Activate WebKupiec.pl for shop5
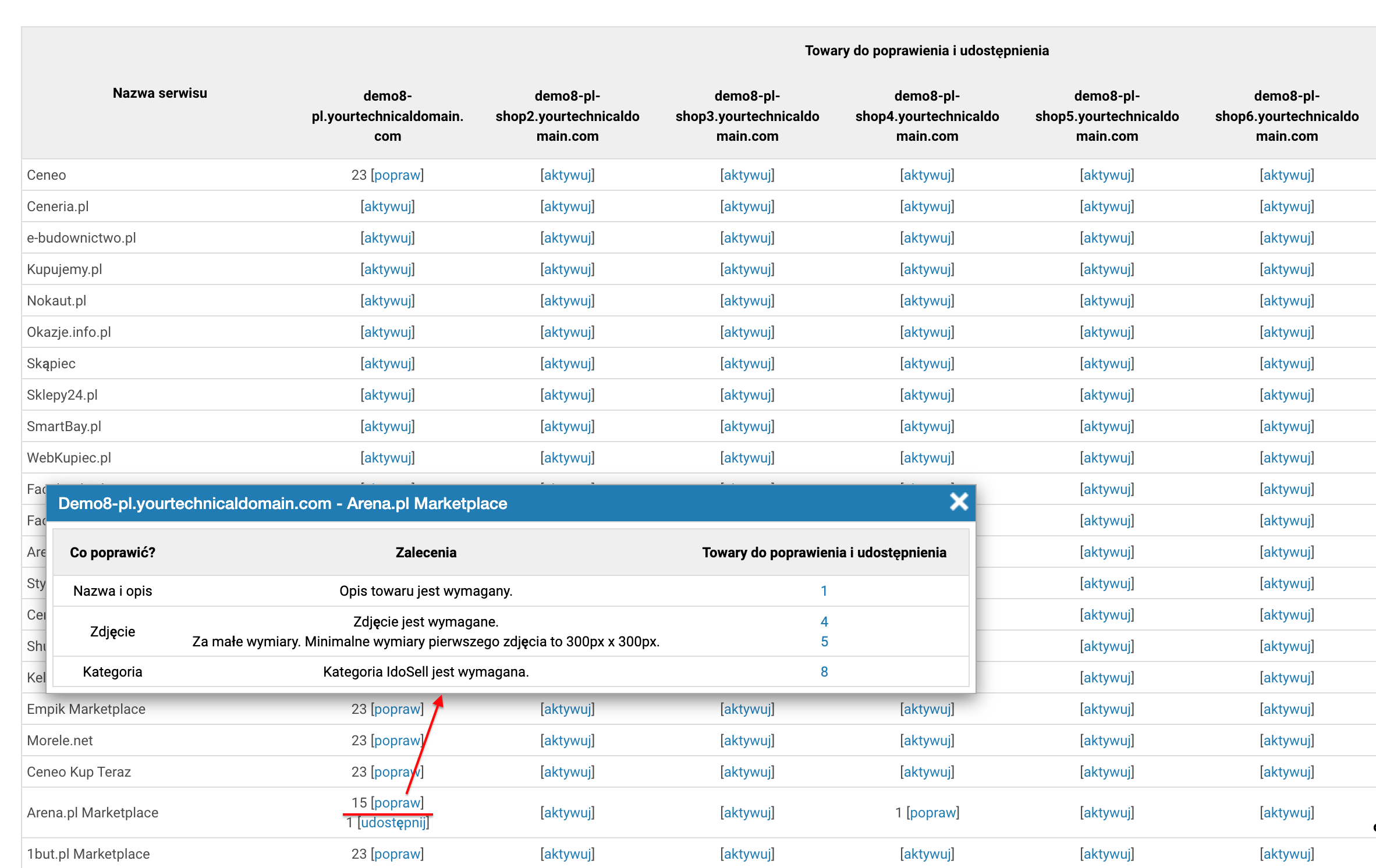The width and height of the screenshot is (1376, 868). [1107, 458]
